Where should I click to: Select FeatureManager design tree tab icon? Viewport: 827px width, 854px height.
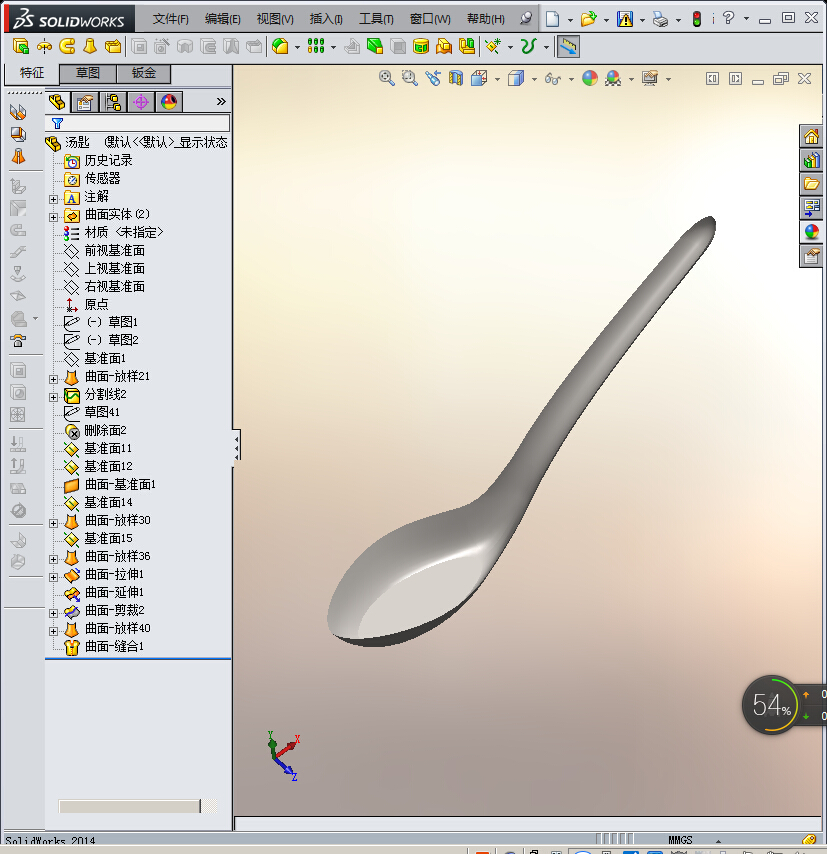[x=57, y=102]
